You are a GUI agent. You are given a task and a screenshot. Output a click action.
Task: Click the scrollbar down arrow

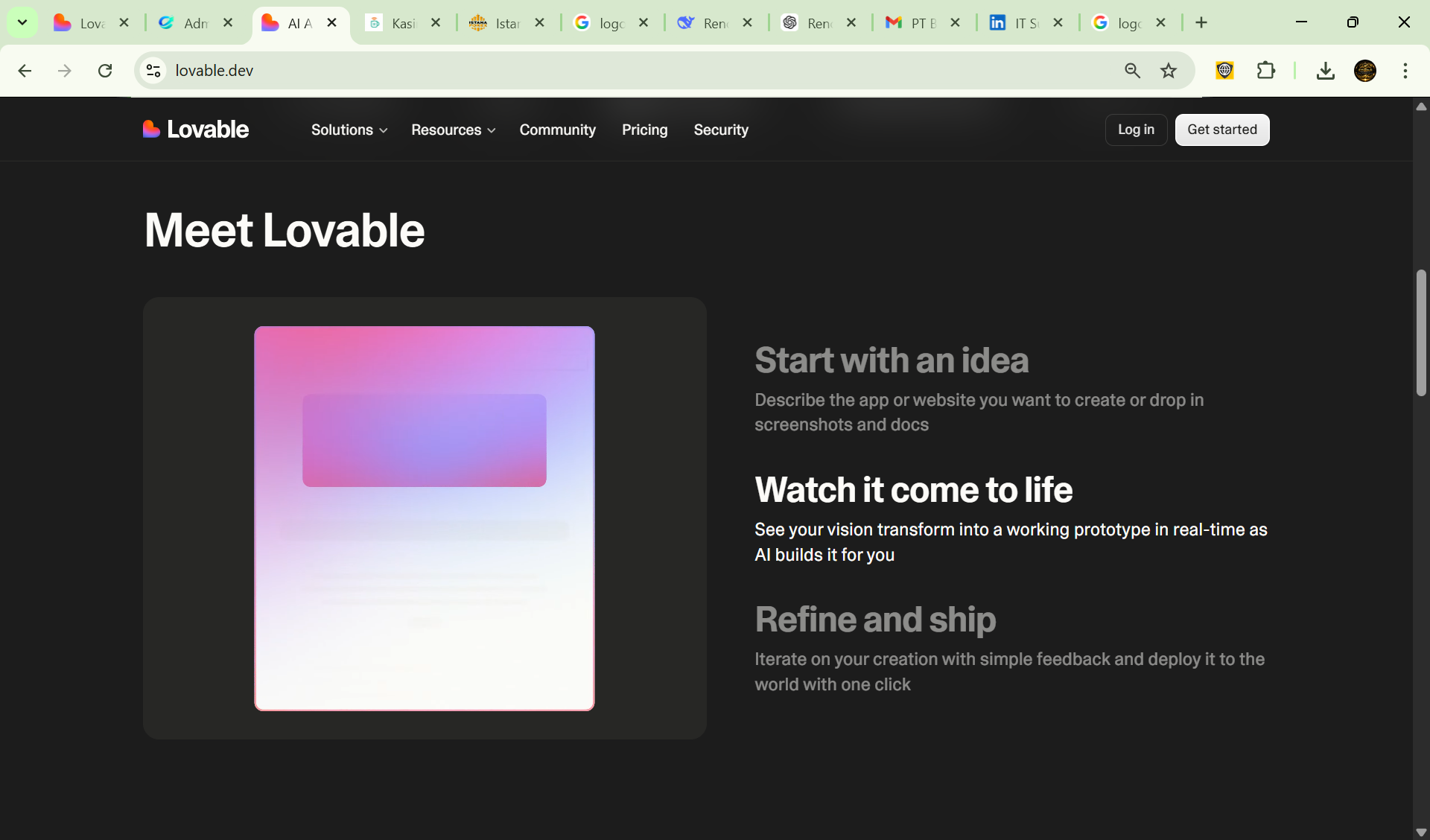click(x=1421, y=832)
